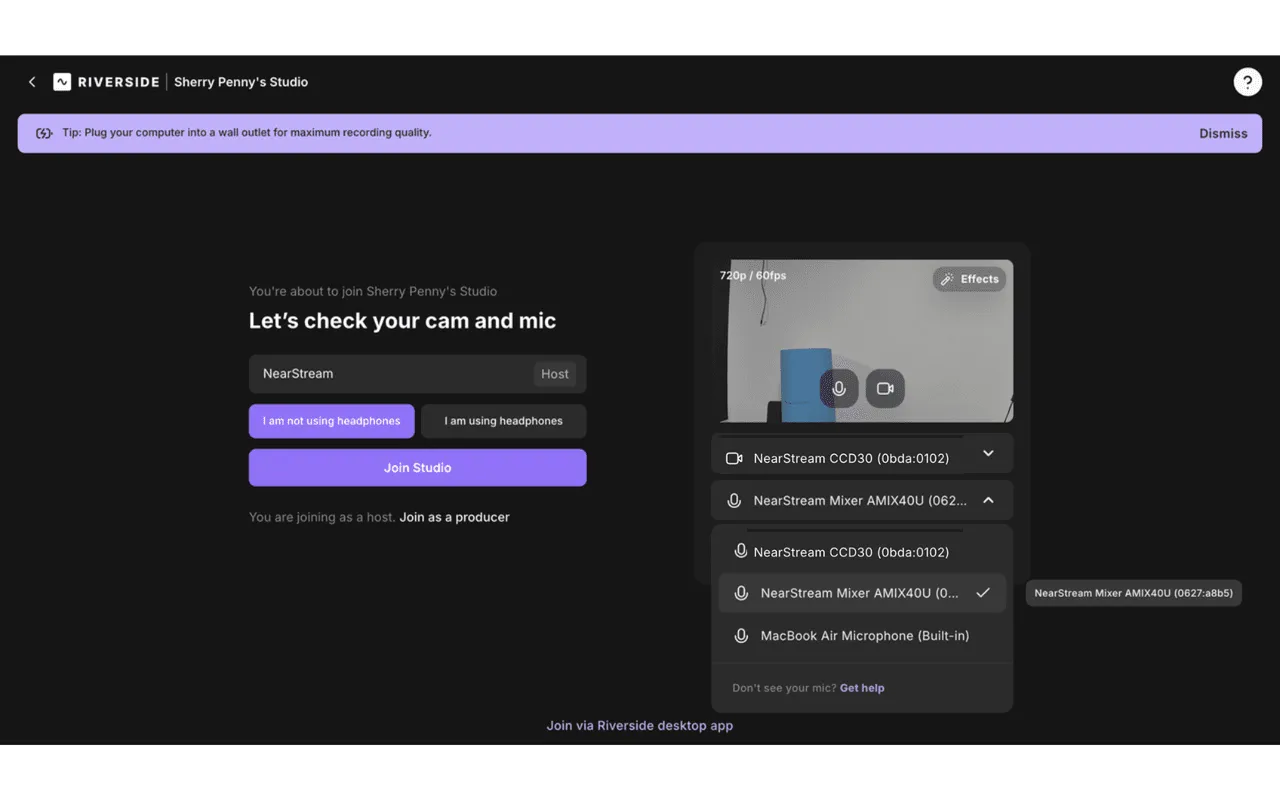Image resolution: width=1280 pixels, height=800 pixels.
Task: Click the NearStream name input field
Action: coord(418,374)
